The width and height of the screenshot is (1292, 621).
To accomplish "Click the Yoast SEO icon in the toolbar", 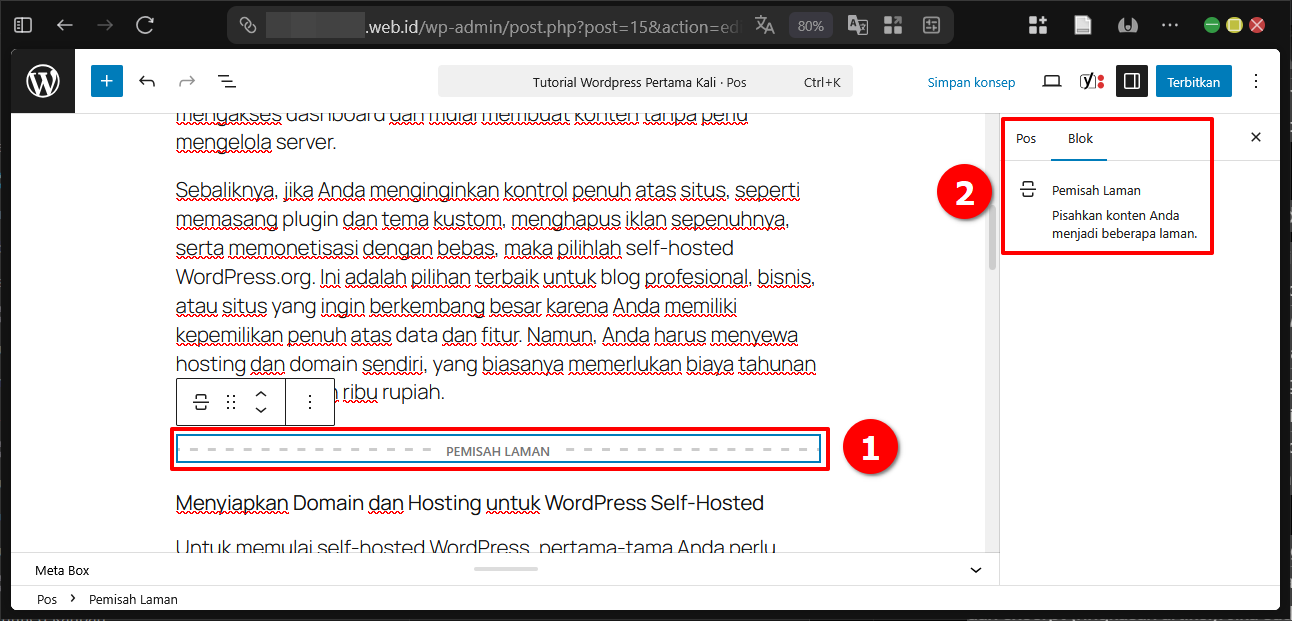I will [1090, 81].
